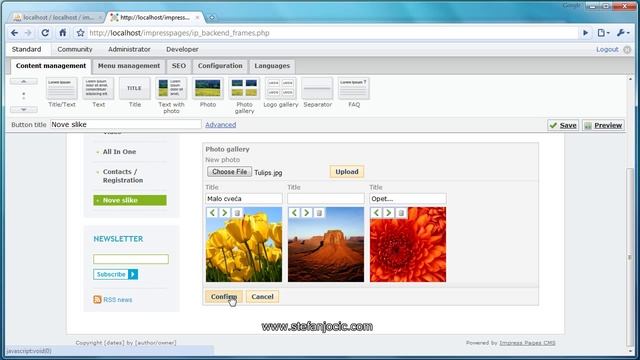Open the Impress Pages CMS link
Screen dimensions: 640x360
tap(527, 343)
